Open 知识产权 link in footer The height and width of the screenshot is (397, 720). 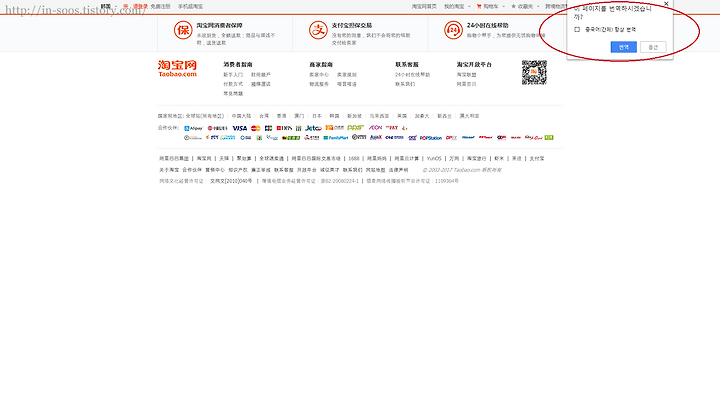pos(238,170)
